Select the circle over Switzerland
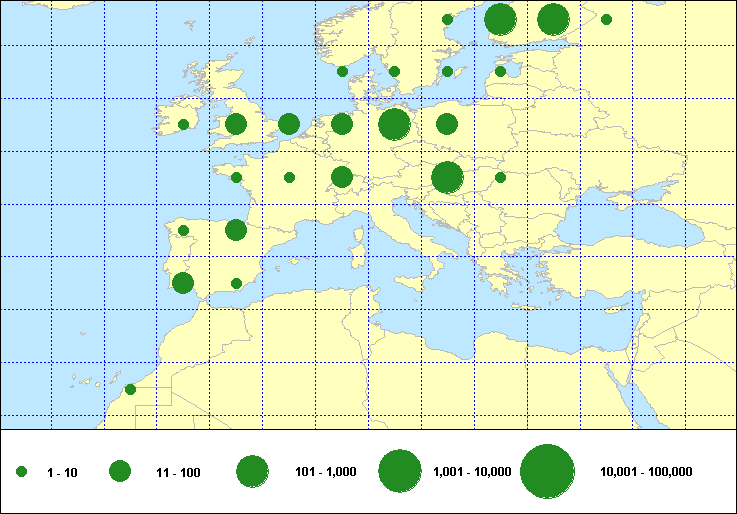The width and height of the screenshot is (737, 514). point(342,177)
